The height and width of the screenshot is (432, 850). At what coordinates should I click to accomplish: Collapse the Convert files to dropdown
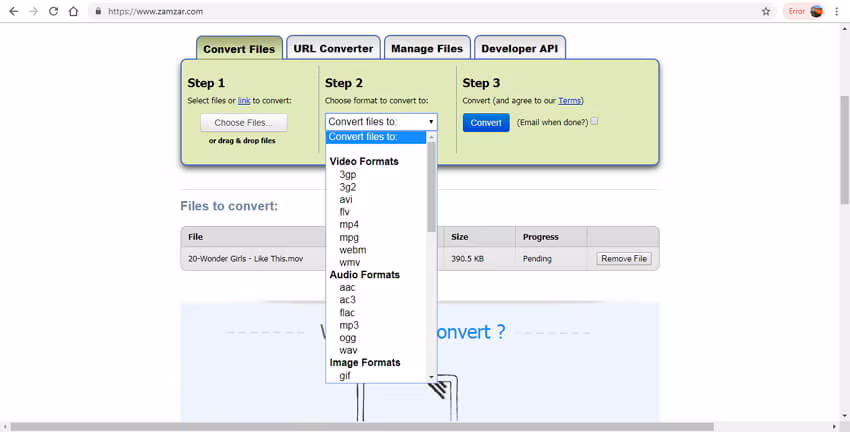pos(381,122)
